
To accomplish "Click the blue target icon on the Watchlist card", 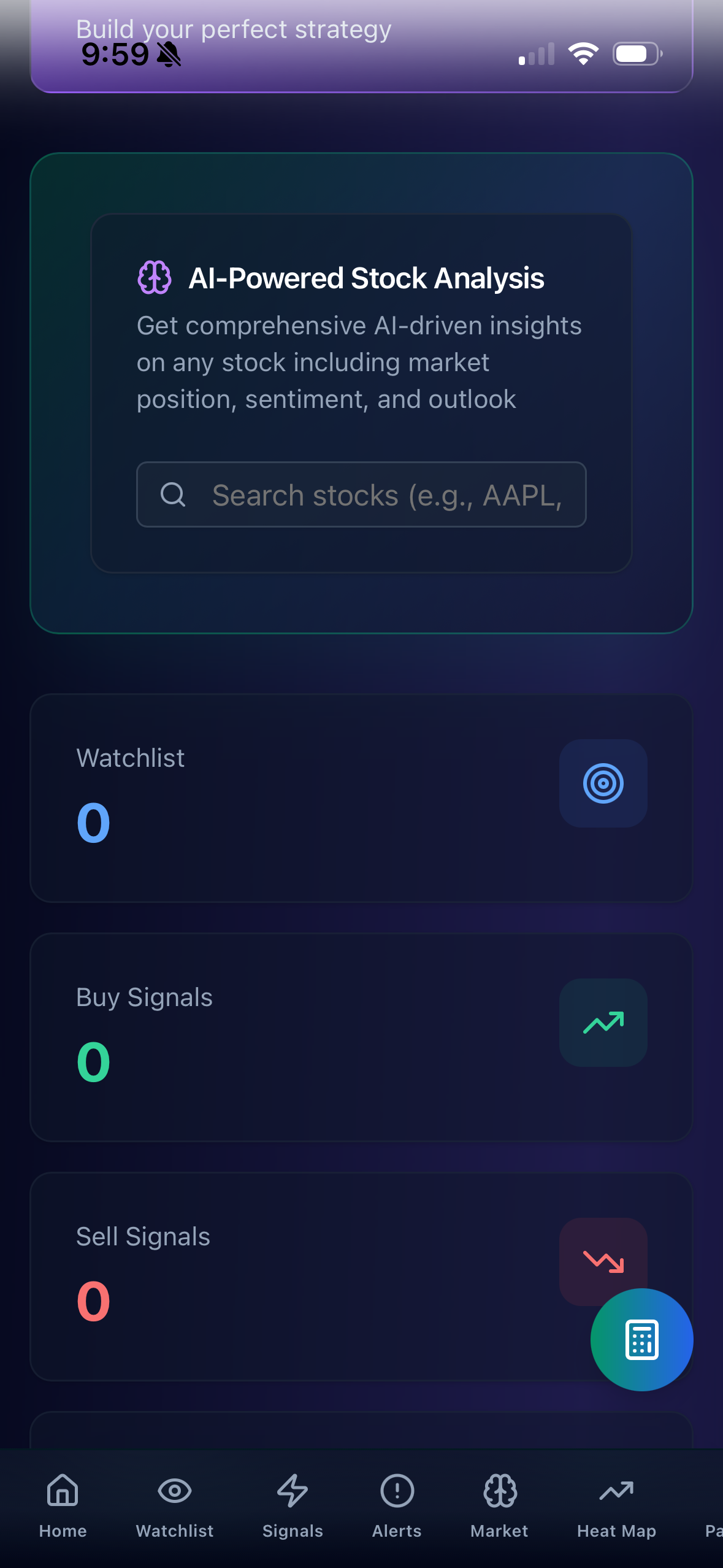I will (603, 783).
